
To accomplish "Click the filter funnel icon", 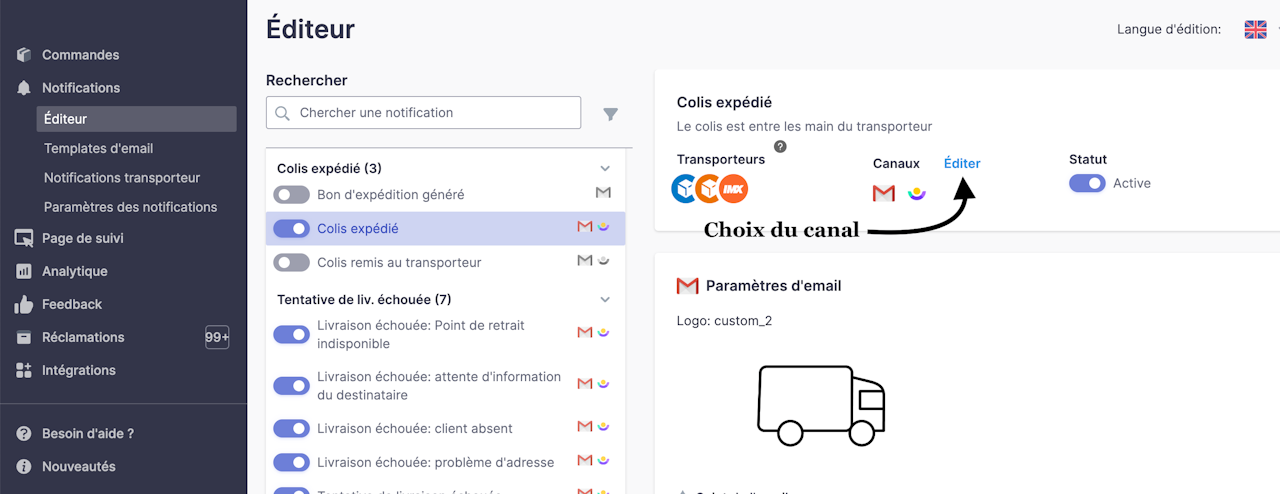I will (610, 114).
